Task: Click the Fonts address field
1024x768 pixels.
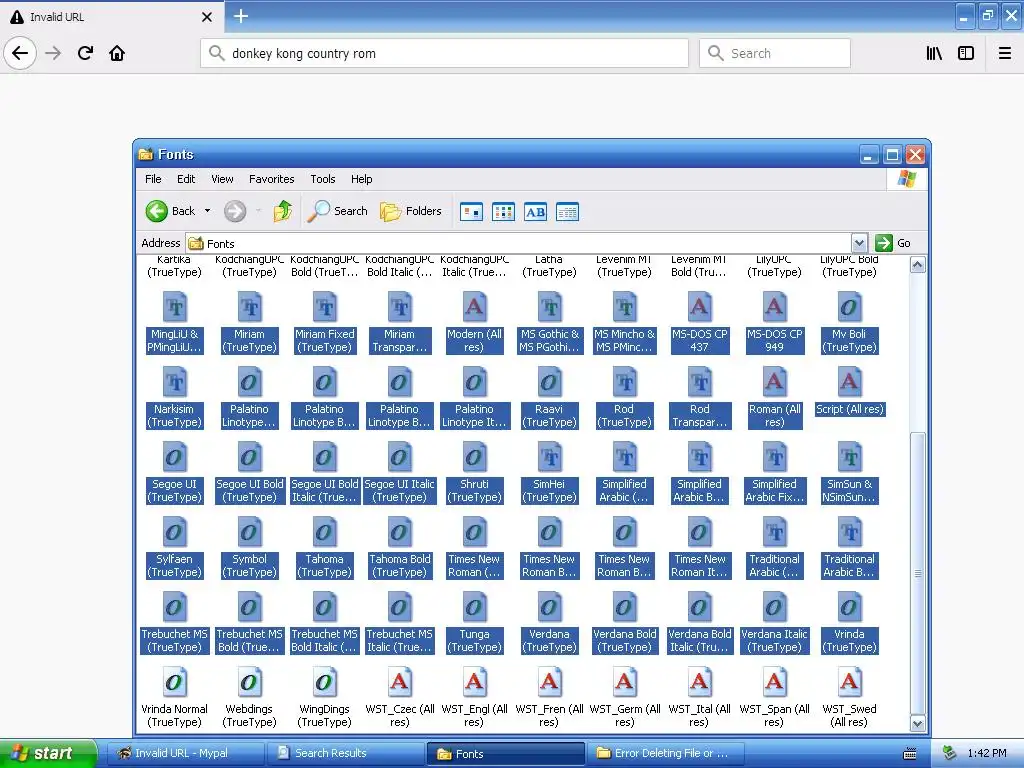Action: point(519,243)
